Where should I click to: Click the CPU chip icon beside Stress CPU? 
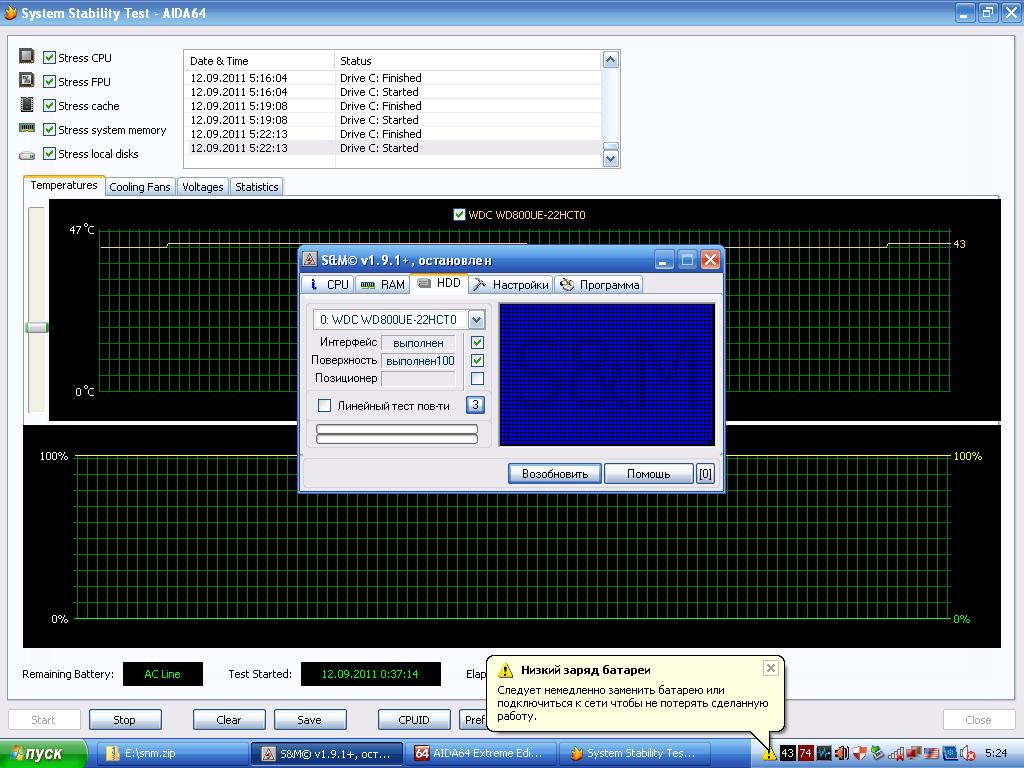[x=27, y=57]
